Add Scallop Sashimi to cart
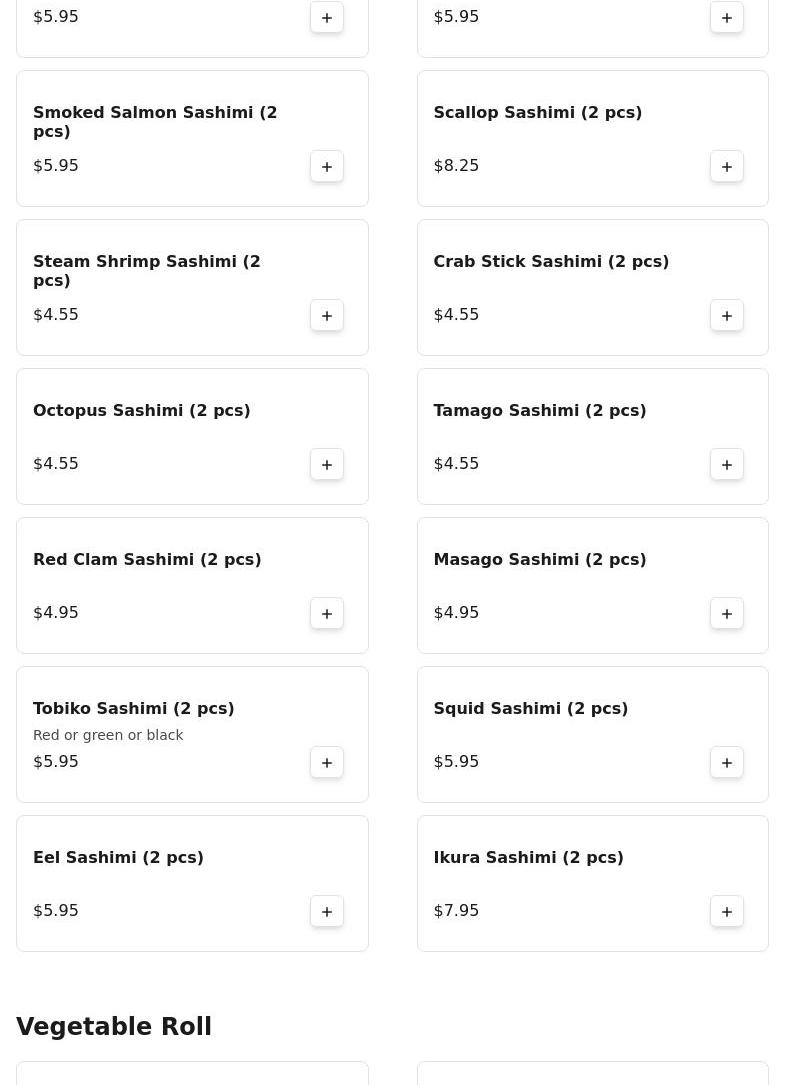Screen dimensions: 785x1085 727,166
